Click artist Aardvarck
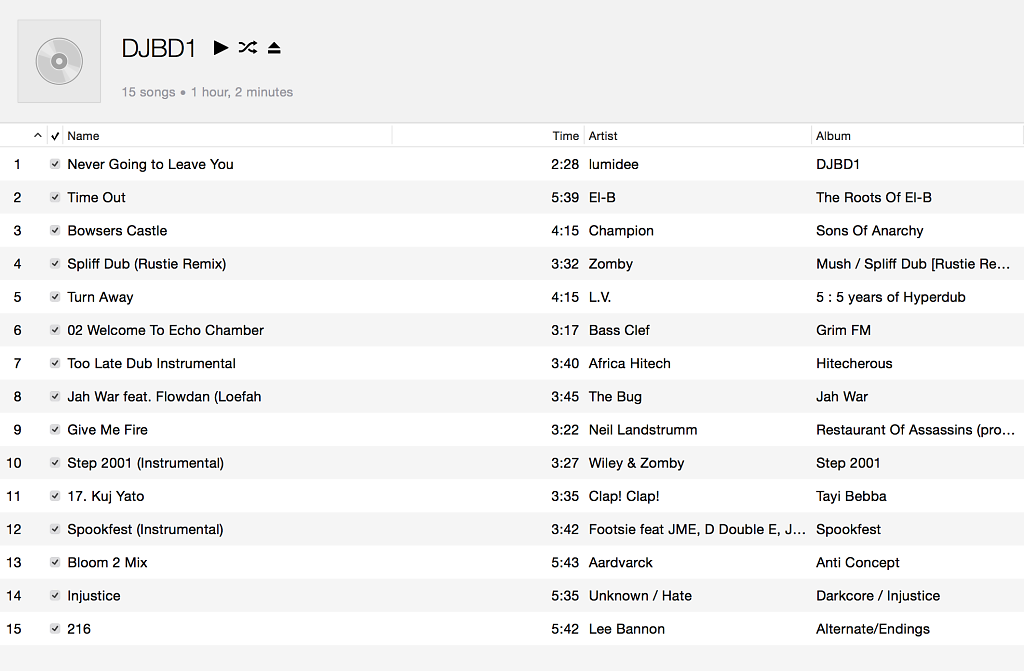The image size is (1024, 671). click(x=620, y=563)
